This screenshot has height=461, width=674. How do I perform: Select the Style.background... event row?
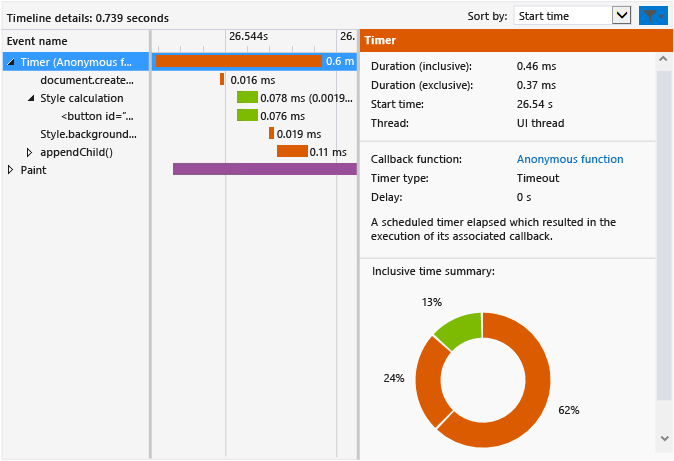[88, 134]
